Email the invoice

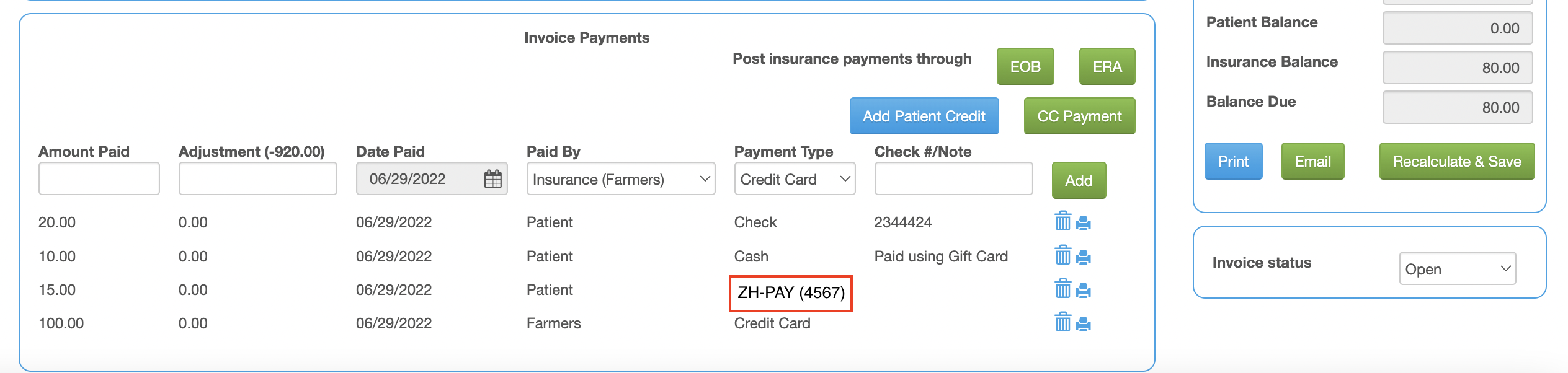(1312, 161)
